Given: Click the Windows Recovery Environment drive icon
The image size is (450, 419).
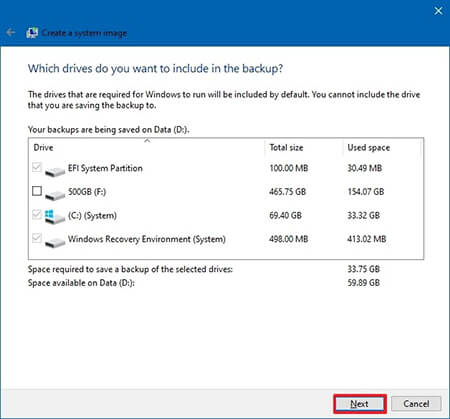Looking at the screenshot, I should pos(55,242).
